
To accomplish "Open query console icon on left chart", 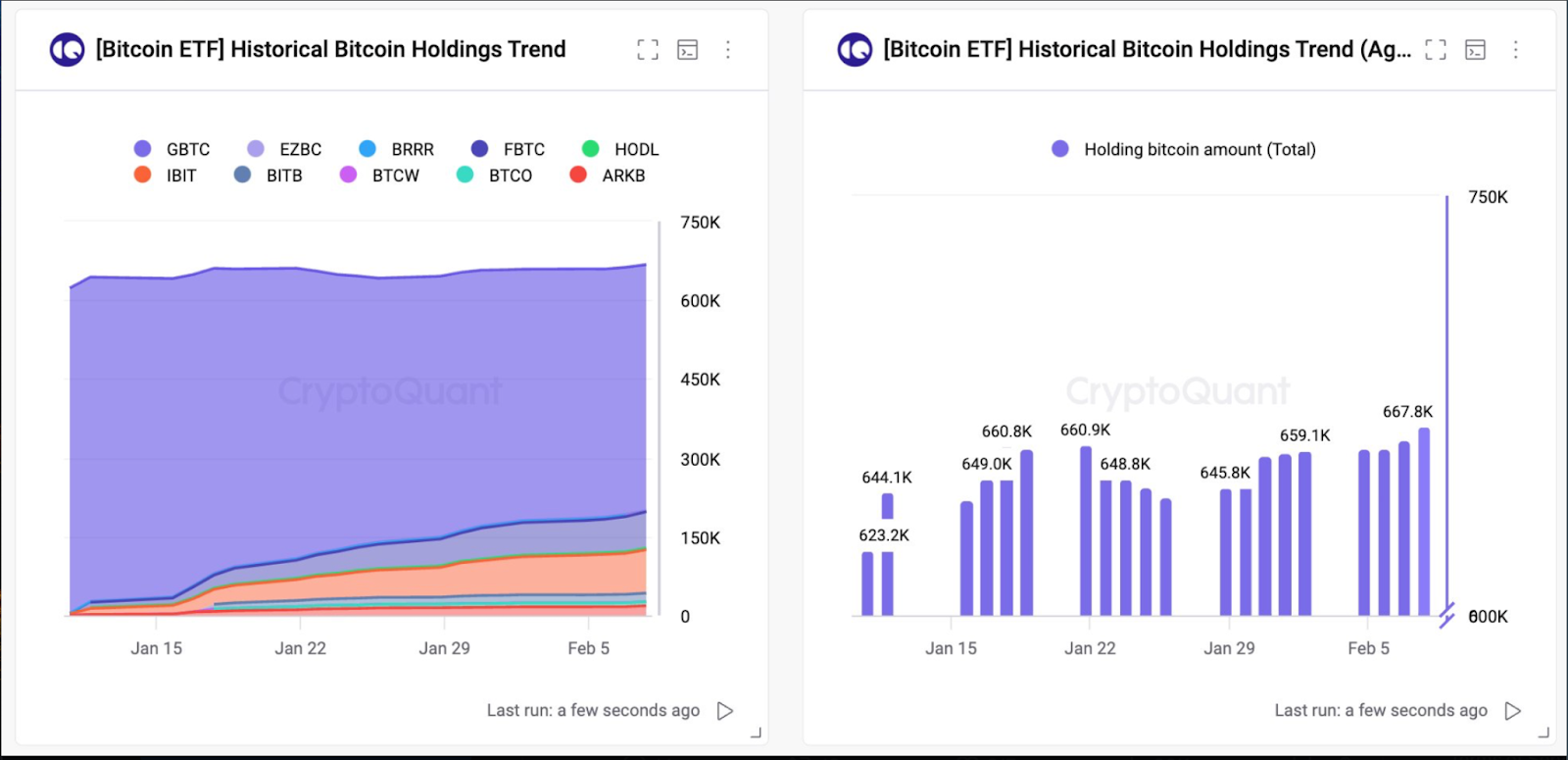I will coord(688,50).
